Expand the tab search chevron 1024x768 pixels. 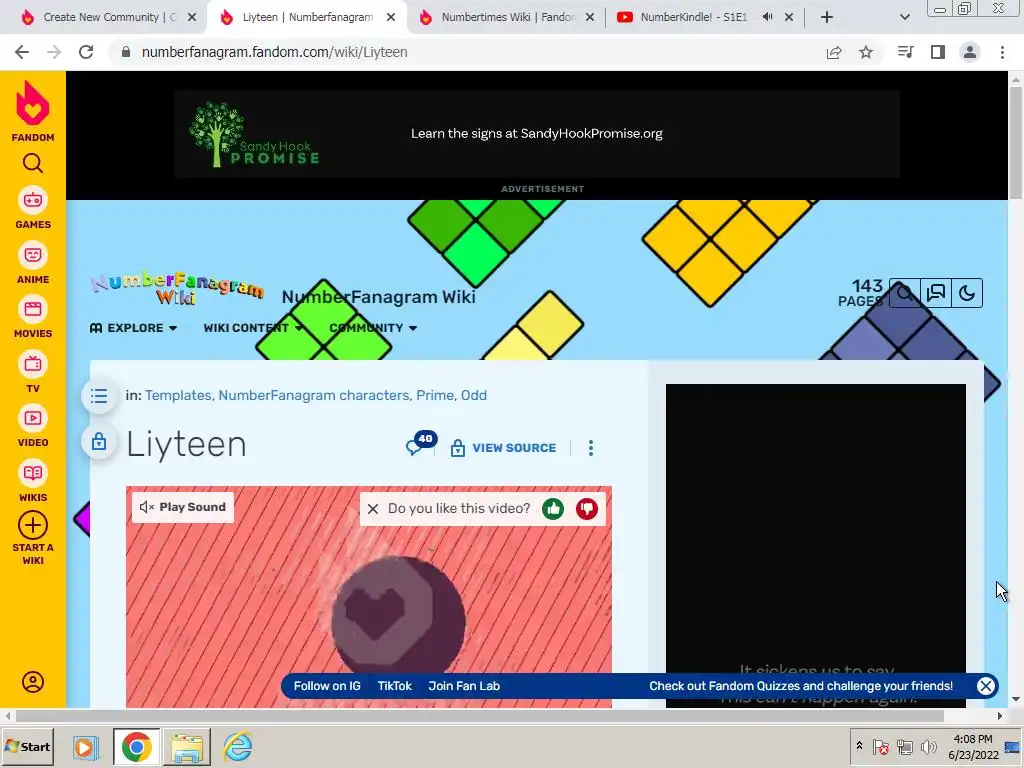point(904,17)
